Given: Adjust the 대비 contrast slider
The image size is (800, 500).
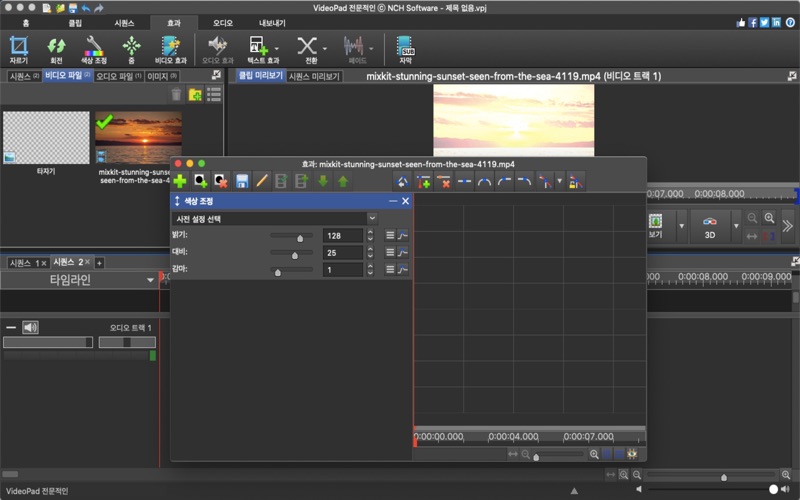Looking at the screenshot, I should click(294, 253).
